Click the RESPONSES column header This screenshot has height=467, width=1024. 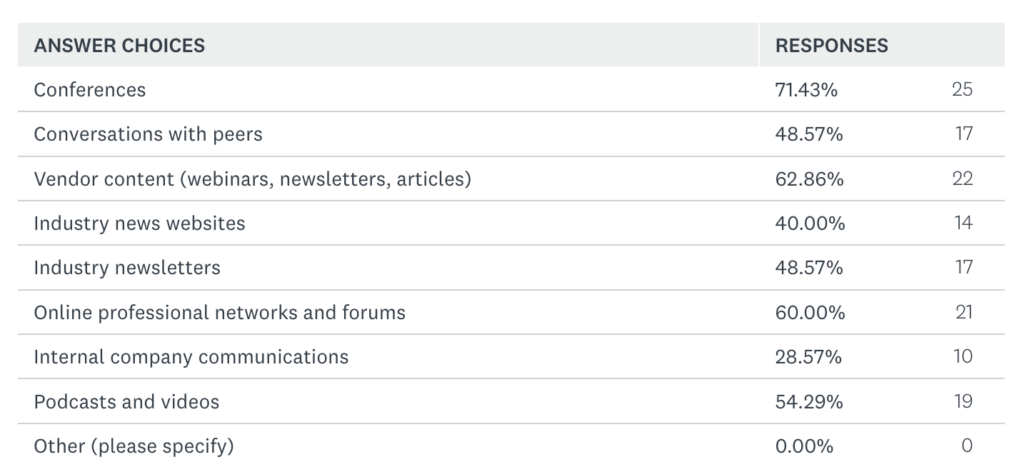point(831,45)
